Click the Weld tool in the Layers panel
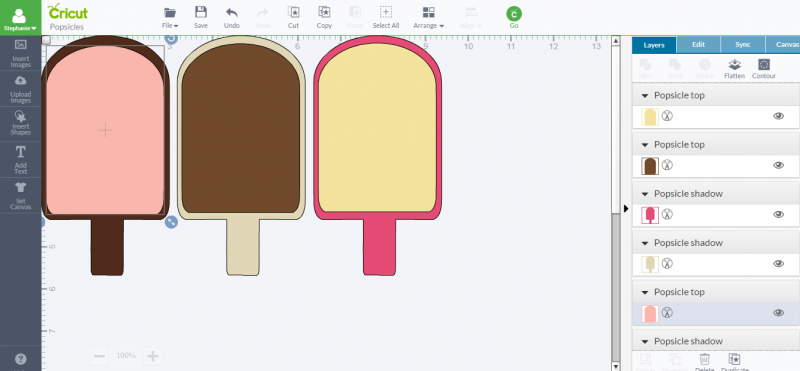Screen dimensions: 800x371 pos(675,69)
